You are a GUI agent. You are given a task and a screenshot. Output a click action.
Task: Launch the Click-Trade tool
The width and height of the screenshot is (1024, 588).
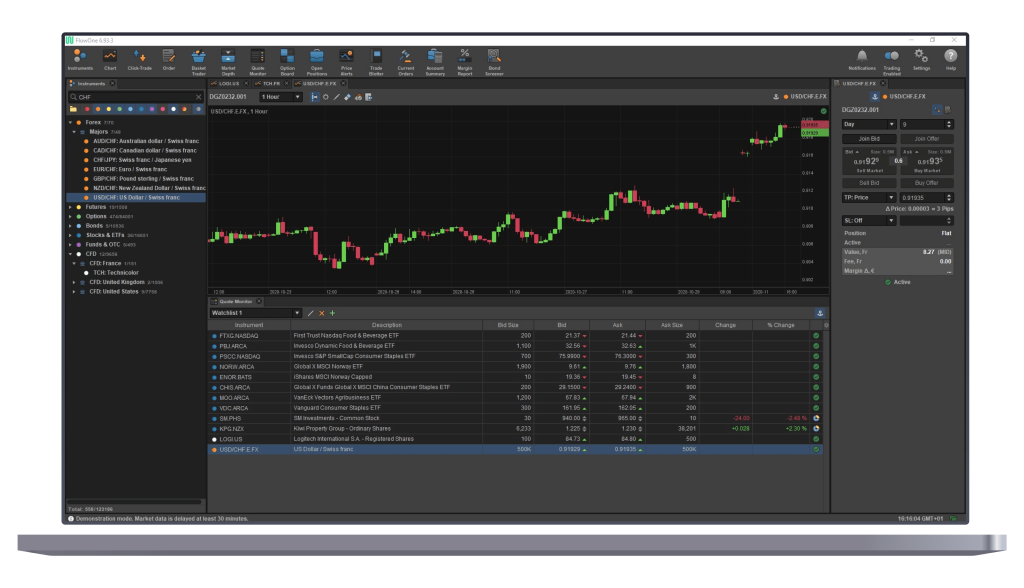[139, 60]
